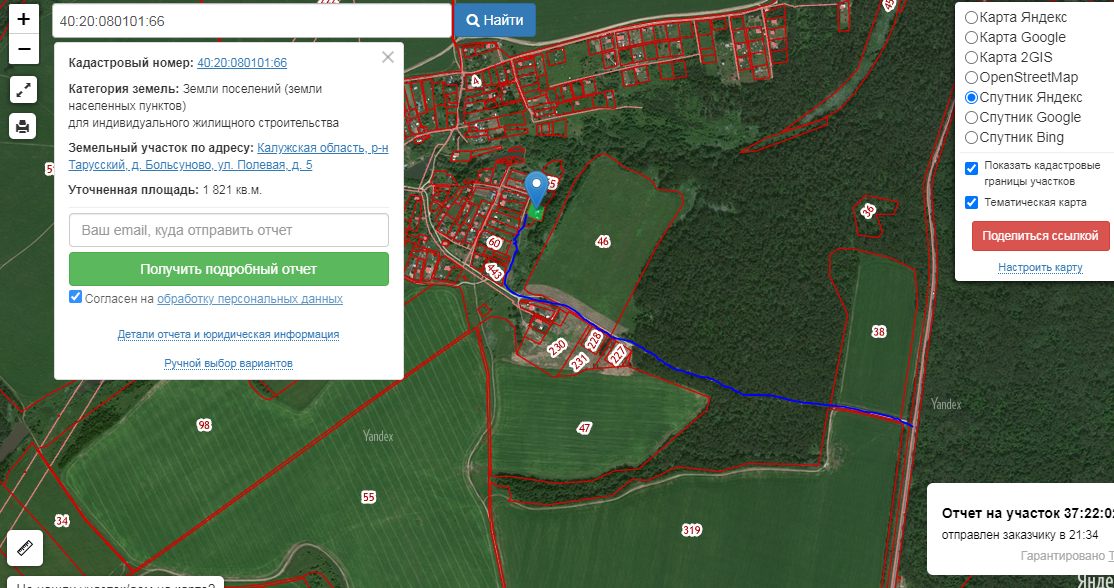The width and height of the screenshot is (1114, 588).
Task: Click parcel label 319 on map
Action: click(691, 530)
